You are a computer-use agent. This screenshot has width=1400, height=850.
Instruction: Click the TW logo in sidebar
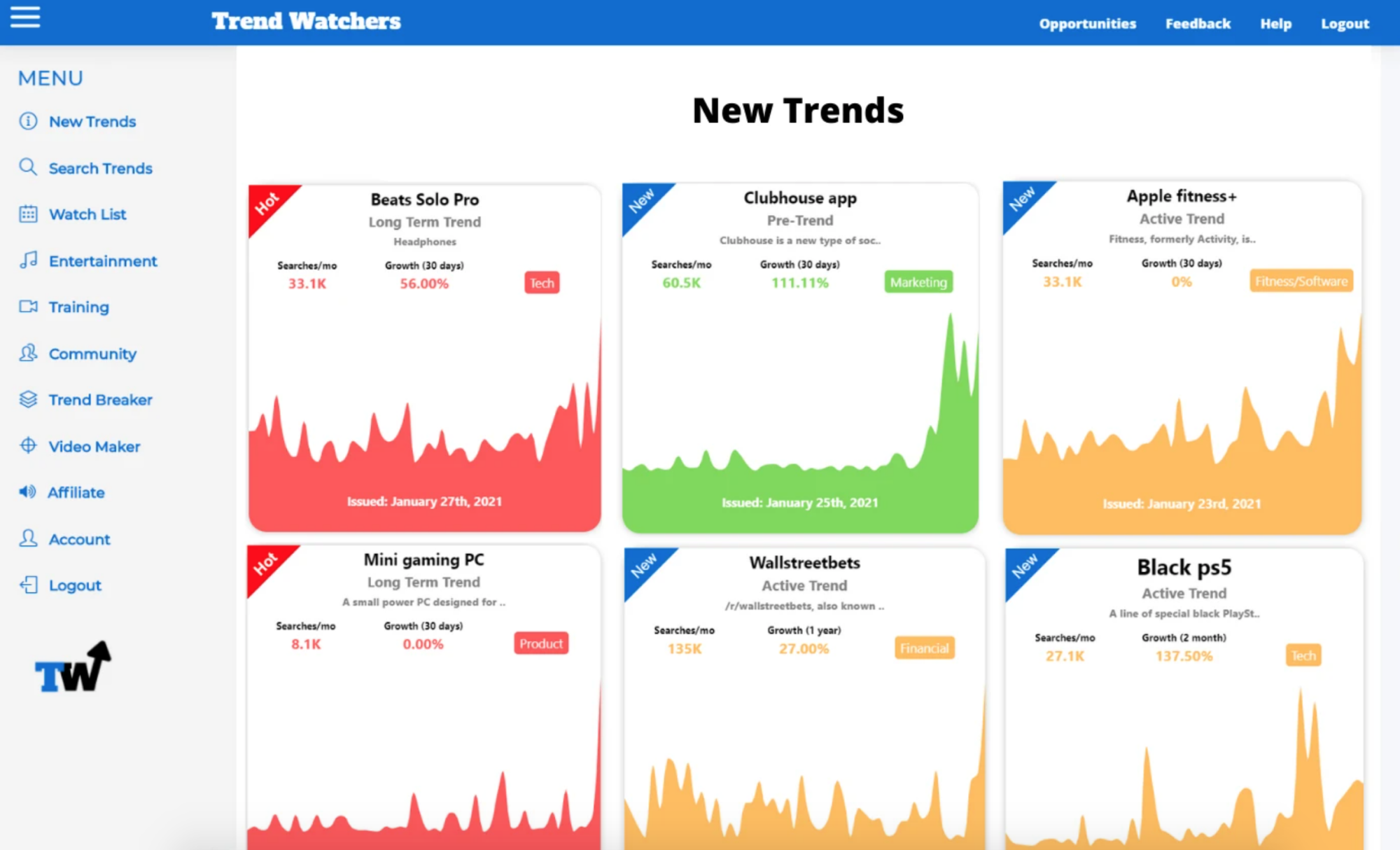tap(73, 667)
